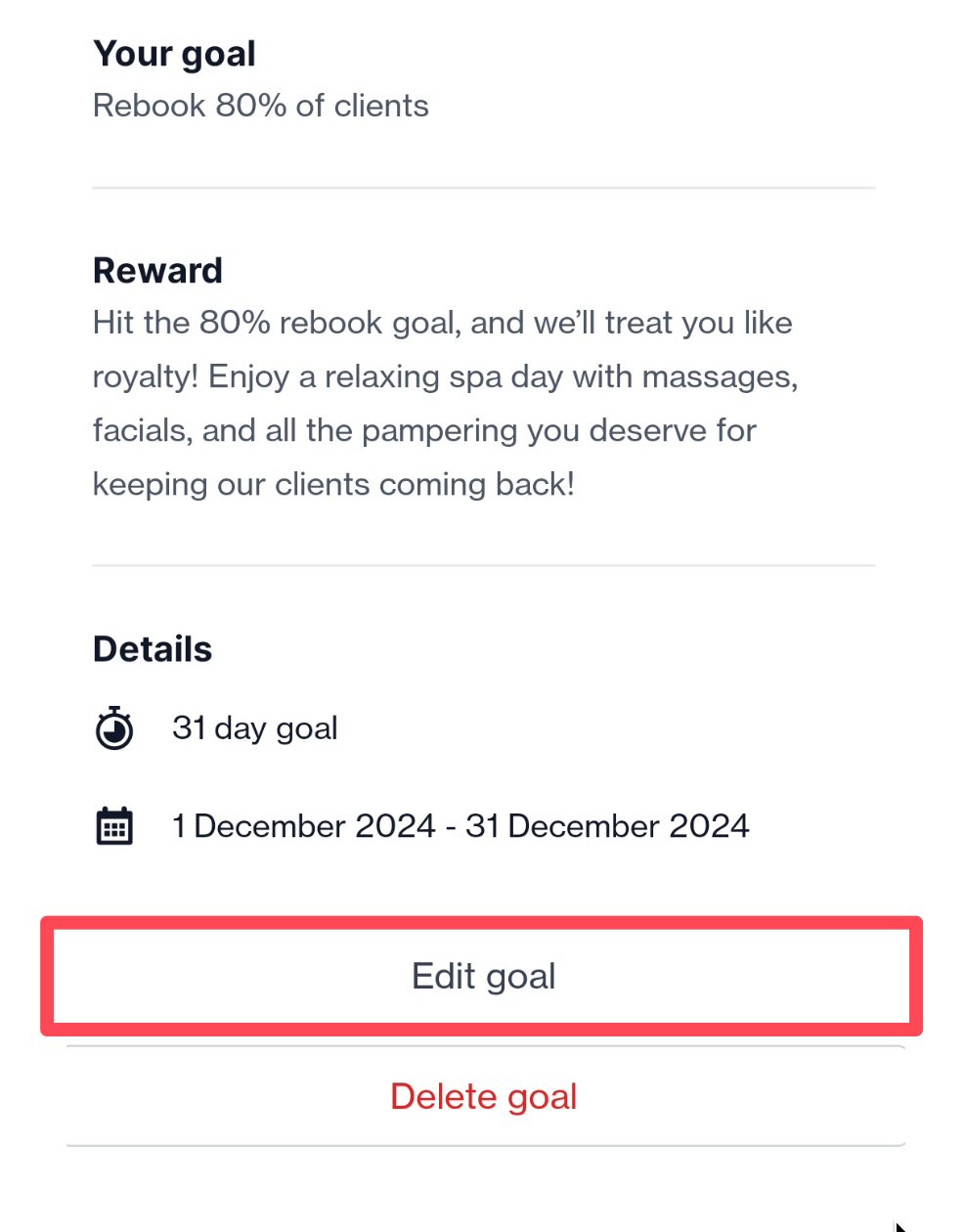Click the divider line below Your goal section
This screenshot has height=1232, width=964.
tap(484, 187)
